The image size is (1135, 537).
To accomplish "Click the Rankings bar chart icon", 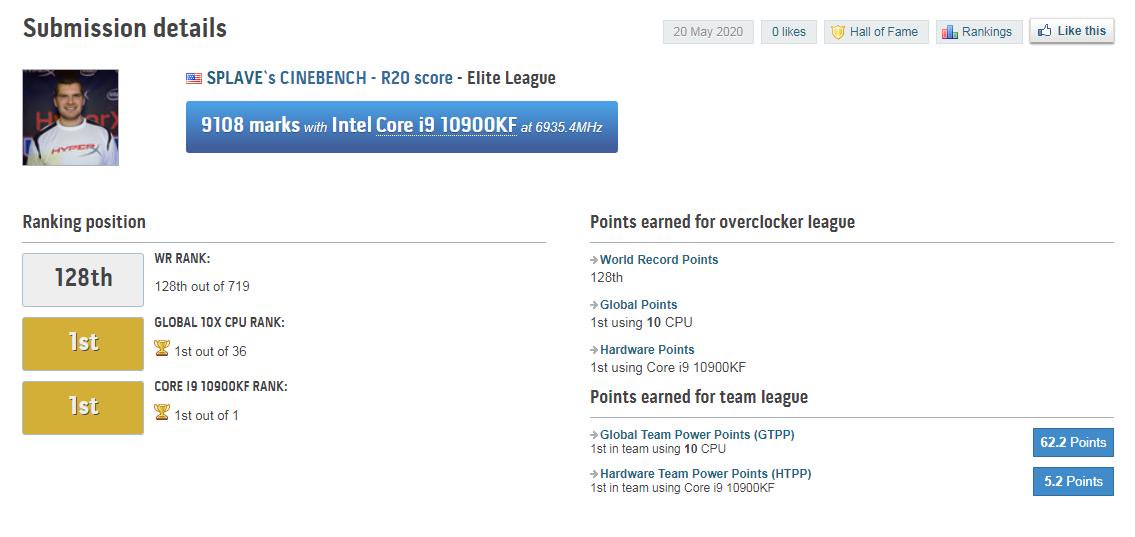I will coord(949,32).
